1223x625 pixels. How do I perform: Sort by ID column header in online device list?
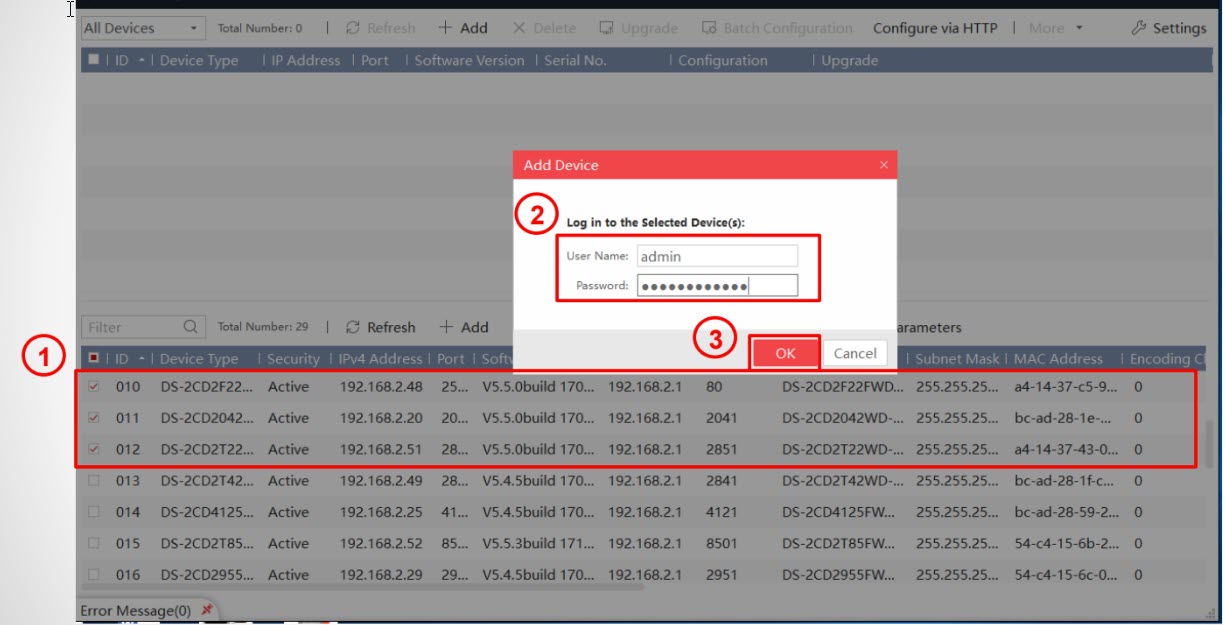pos(122,359)
